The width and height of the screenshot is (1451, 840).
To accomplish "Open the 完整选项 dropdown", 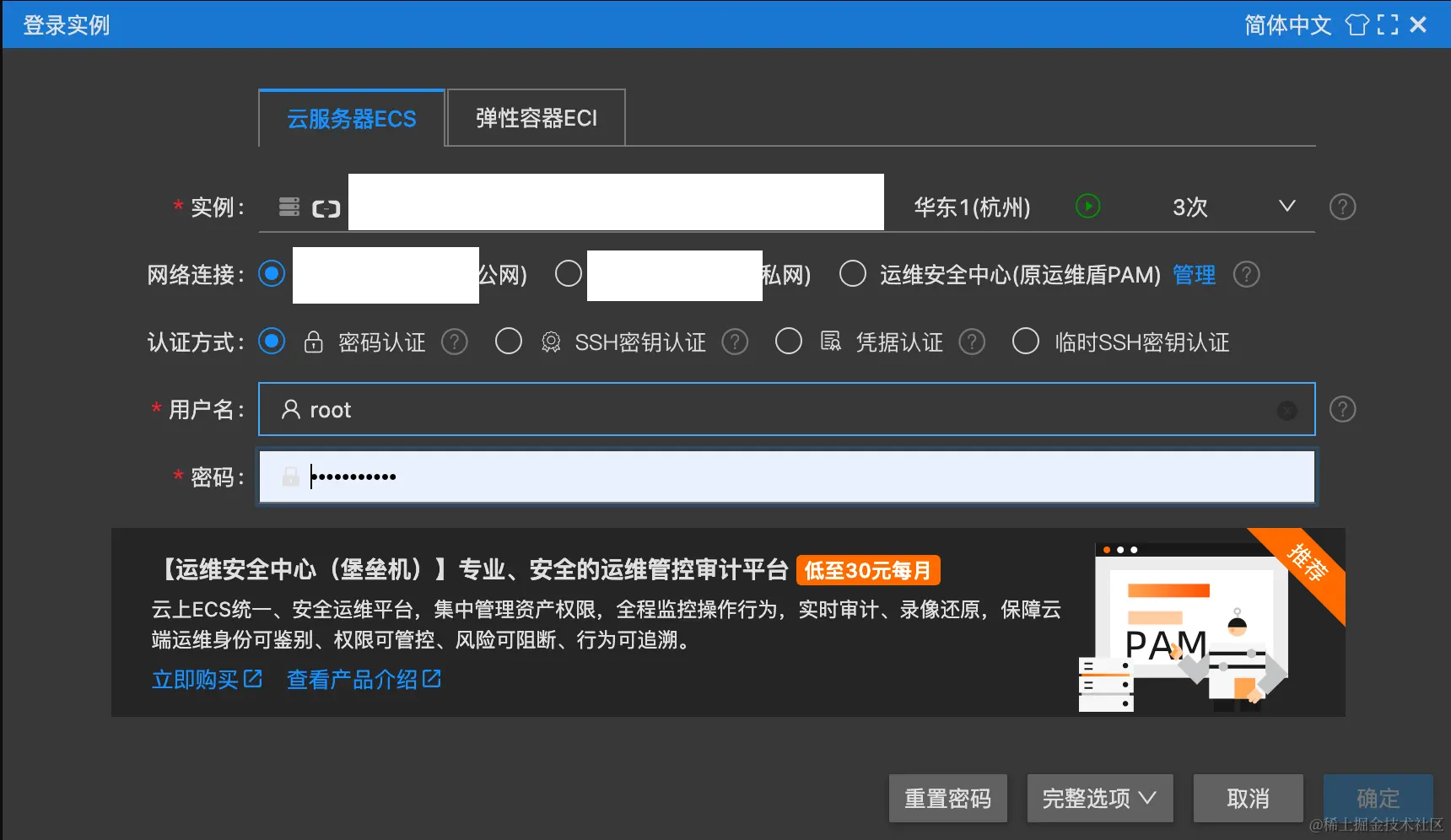I will (1099, 797).
